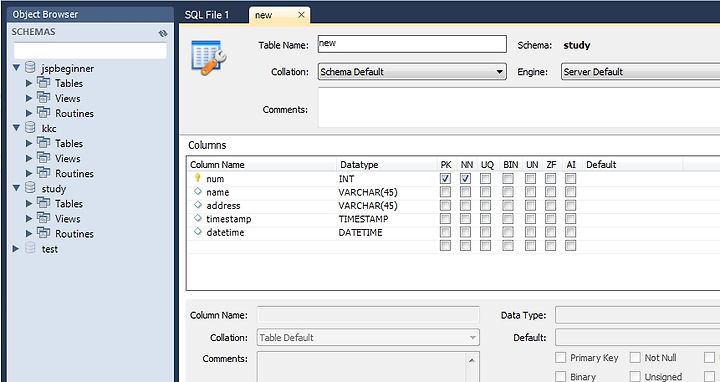Enable NN checkbox for name column

point(465,192)
